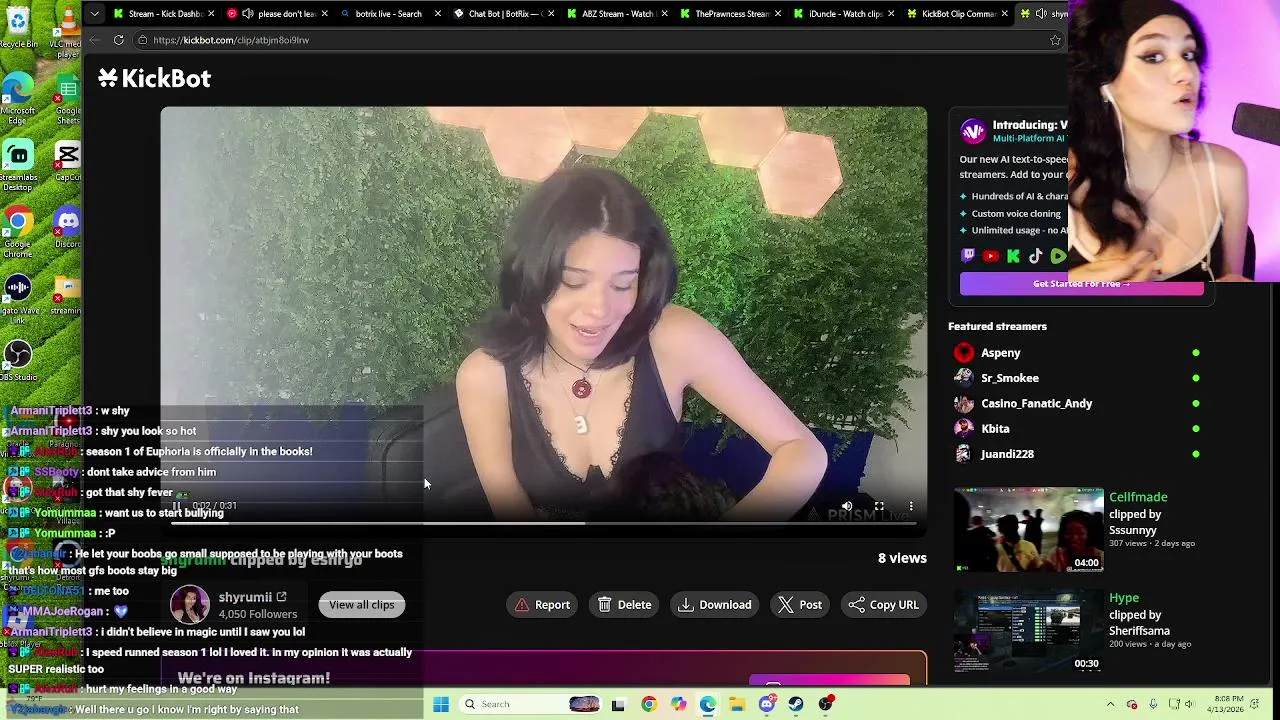Screen dimensions: 1280x720
Task: Switch to the please don't leave tab
Action: (x=276, y=14)
